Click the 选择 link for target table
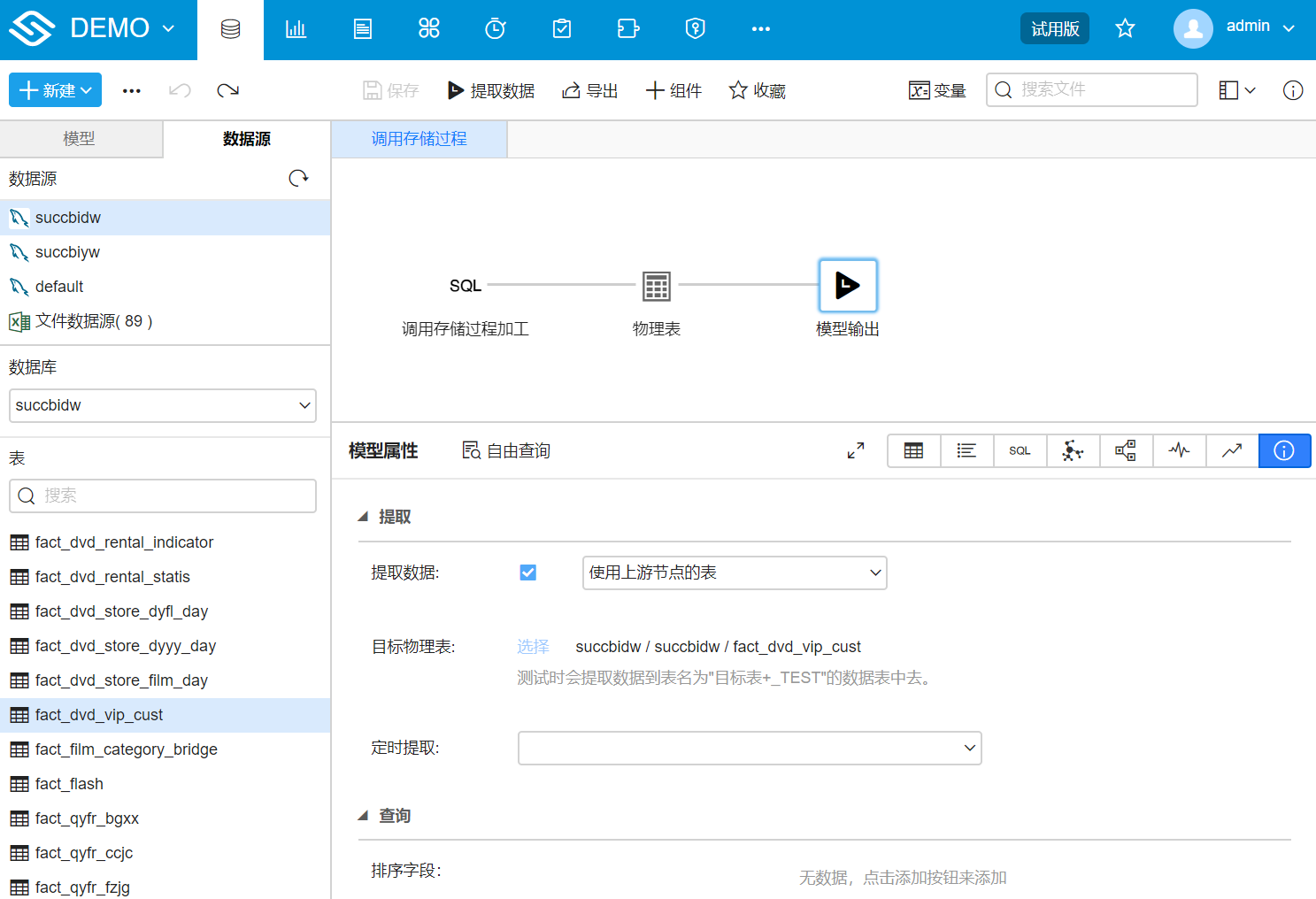This screenshot has height=899, width=1316. pyautogui.click(x=533, y=647)
